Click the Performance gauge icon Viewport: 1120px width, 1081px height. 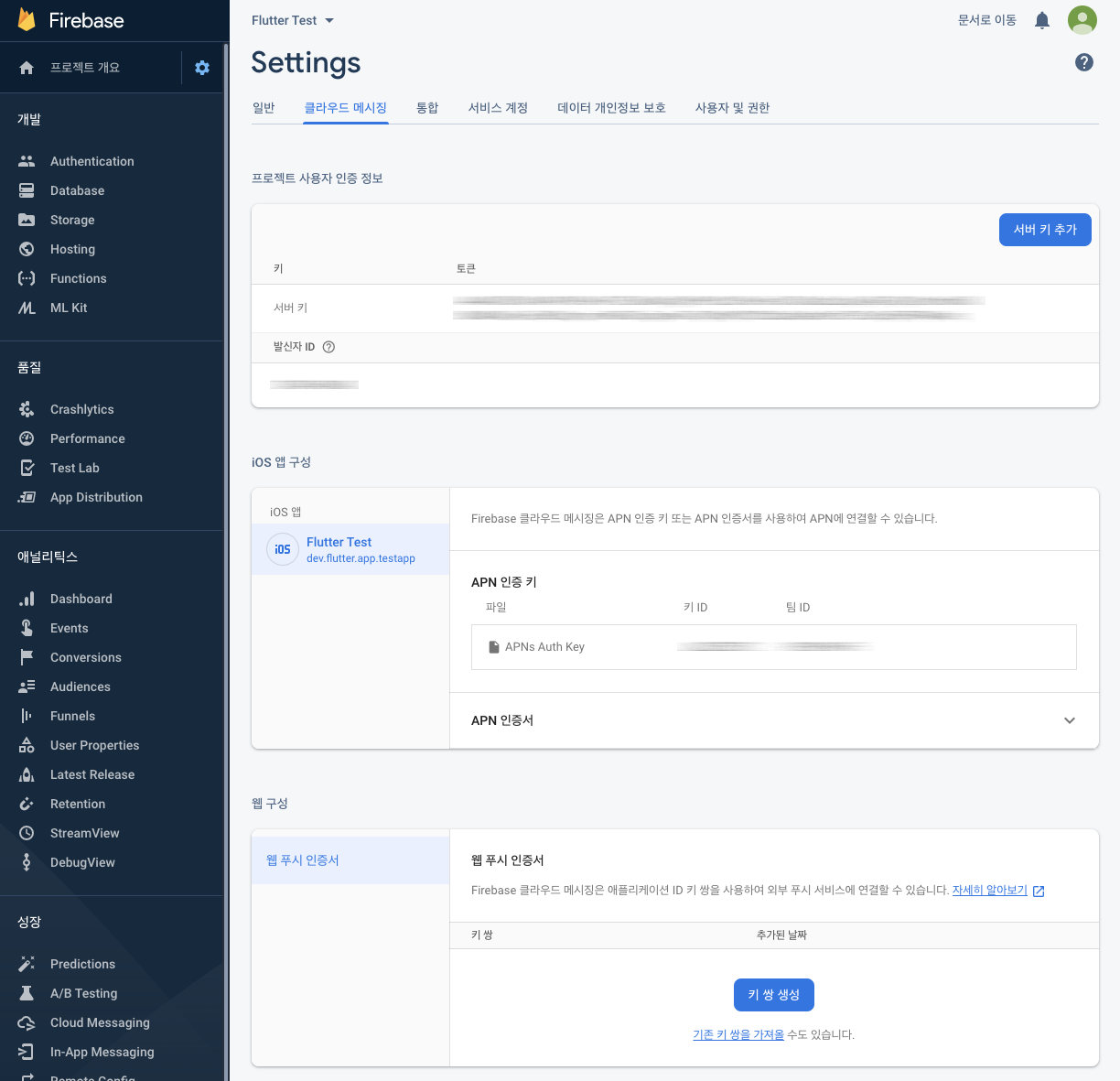click(27, 438)
